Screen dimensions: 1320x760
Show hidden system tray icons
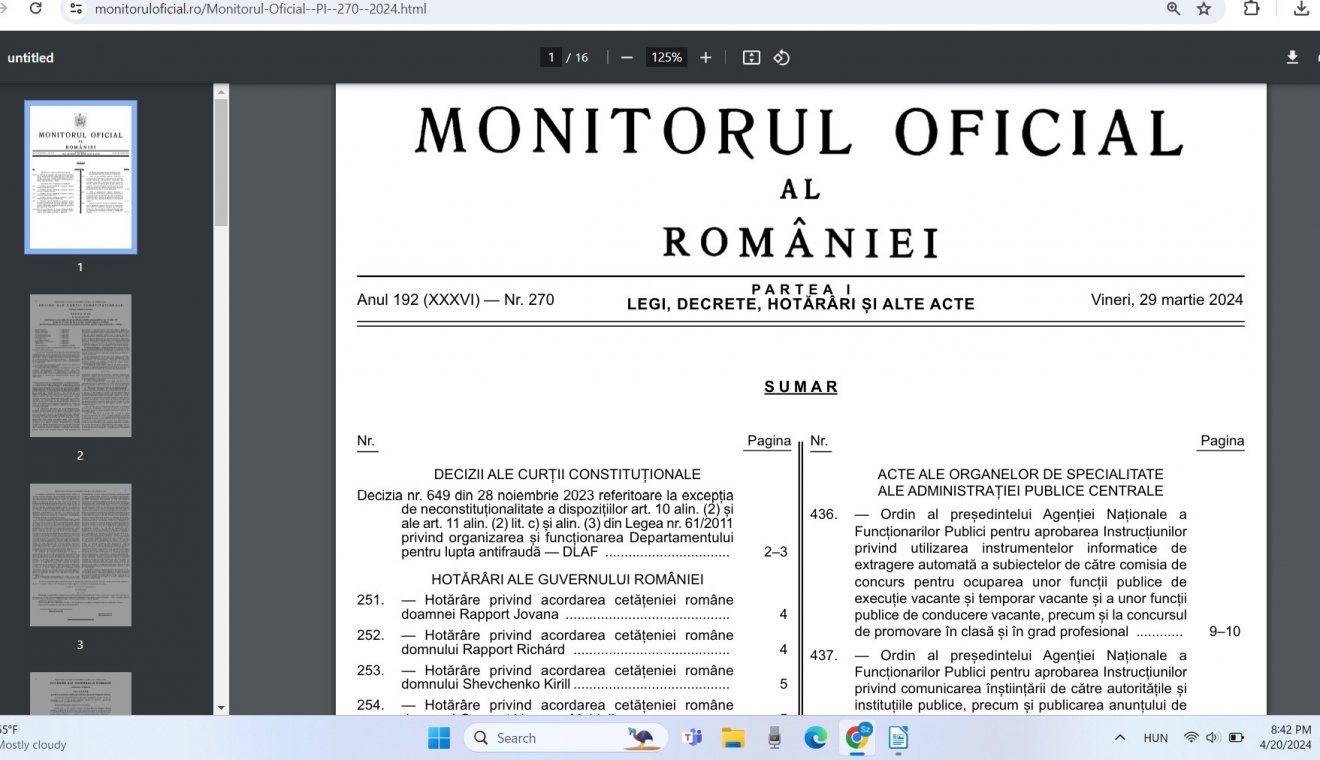(x=1120, y=738)
